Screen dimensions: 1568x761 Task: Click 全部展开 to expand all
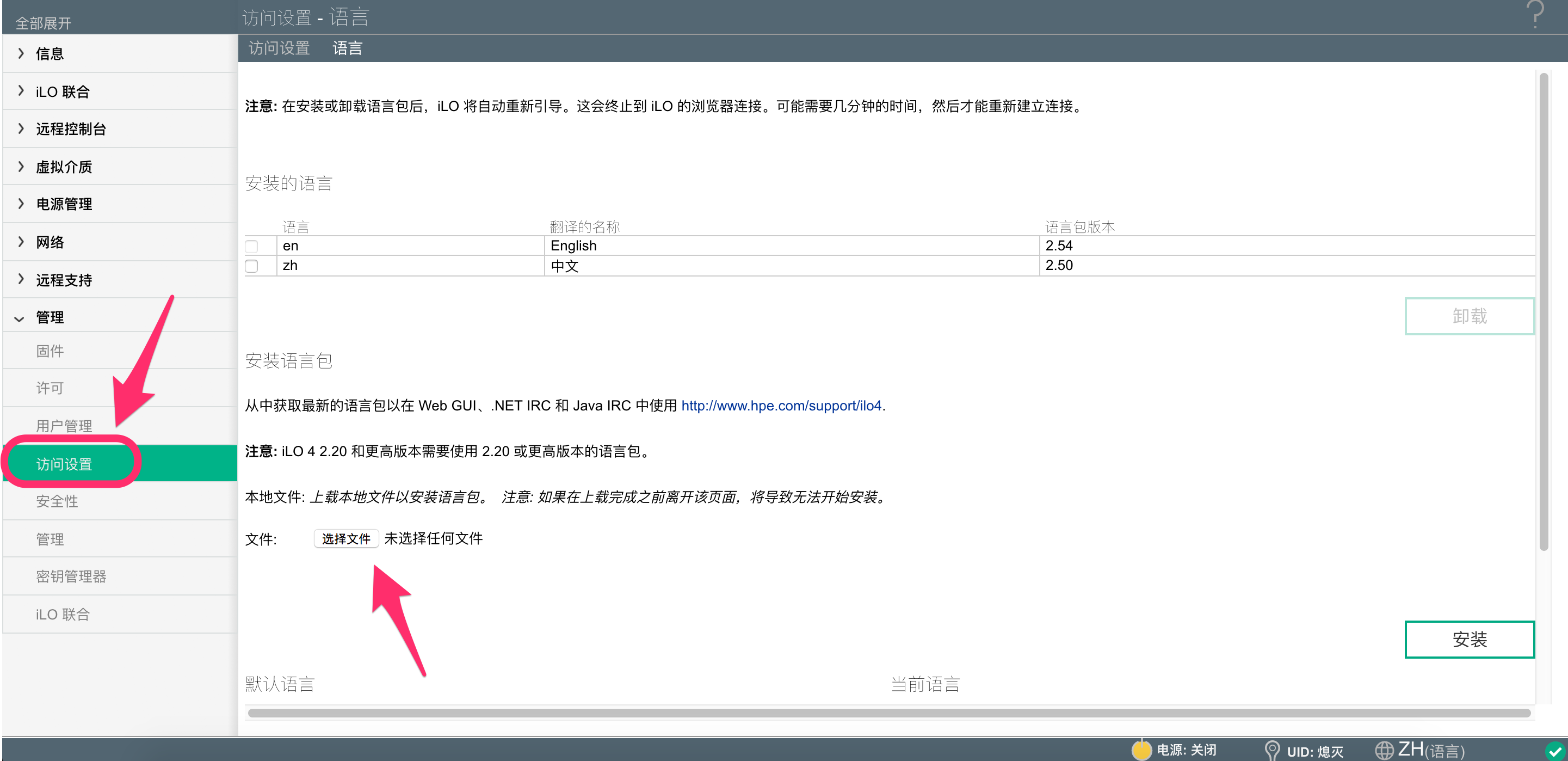click(x=43, y=23)
